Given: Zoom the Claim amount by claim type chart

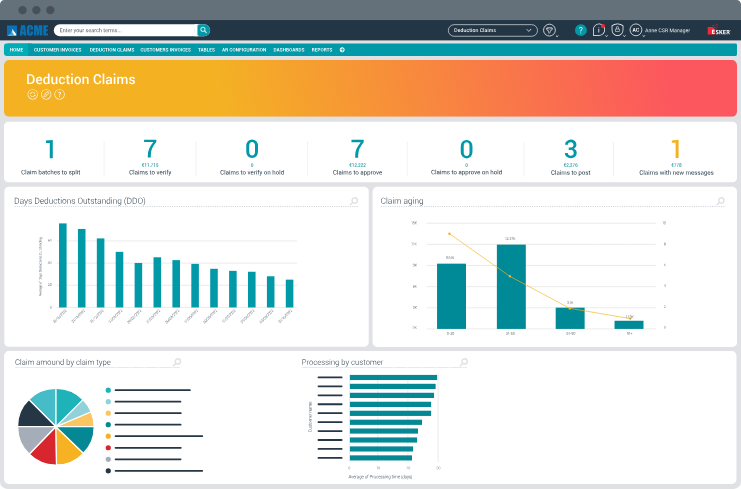Looking at the screenshot, I should coord(177,362).
